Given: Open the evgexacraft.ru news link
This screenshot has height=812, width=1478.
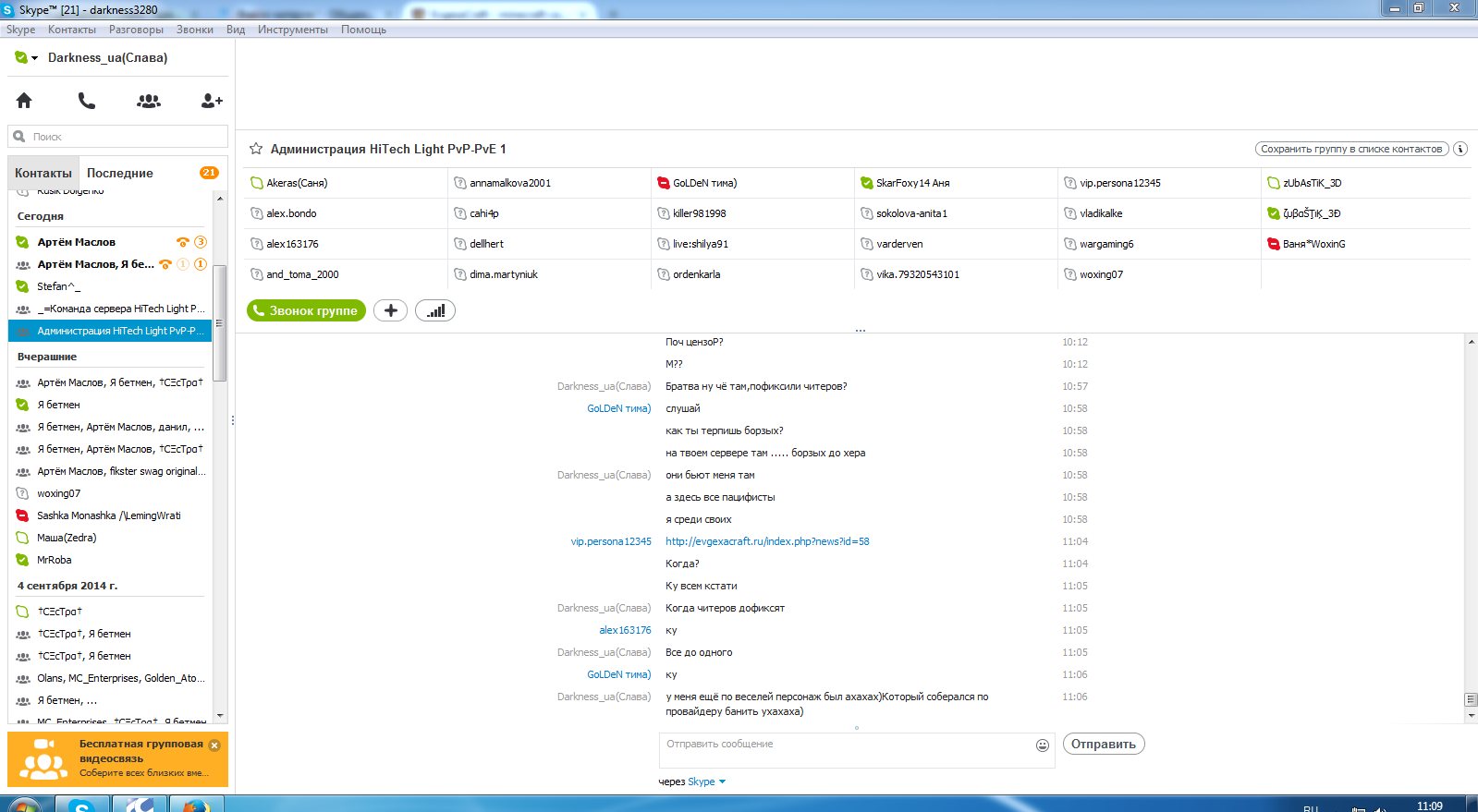Looking at the screenshot, I should pos(767,541).
